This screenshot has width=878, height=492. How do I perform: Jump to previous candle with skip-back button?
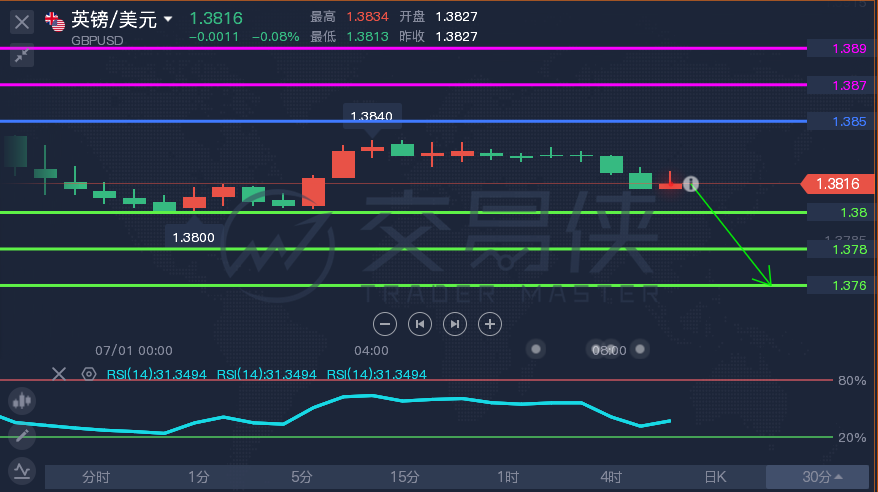[x=420, y=324]
